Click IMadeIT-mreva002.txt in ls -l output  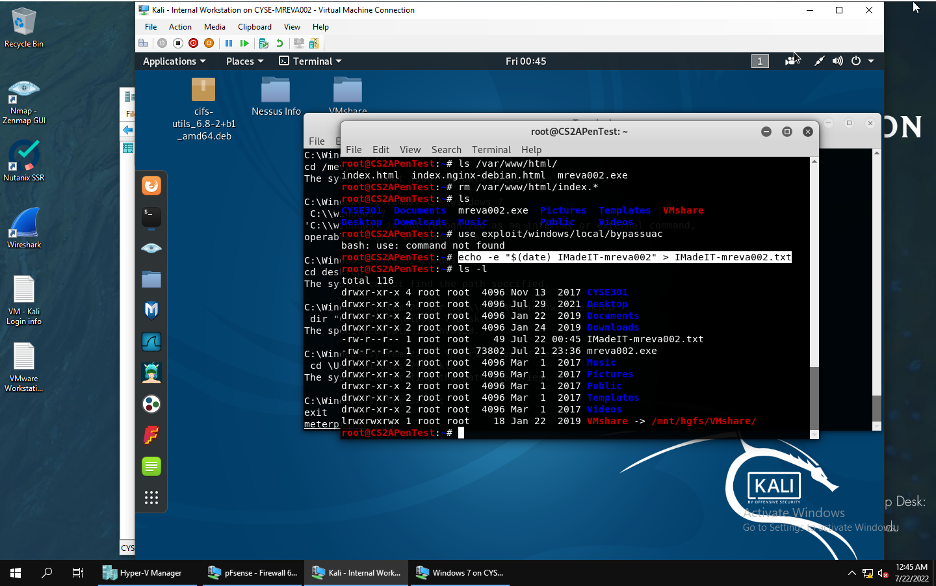pos(645,339)
